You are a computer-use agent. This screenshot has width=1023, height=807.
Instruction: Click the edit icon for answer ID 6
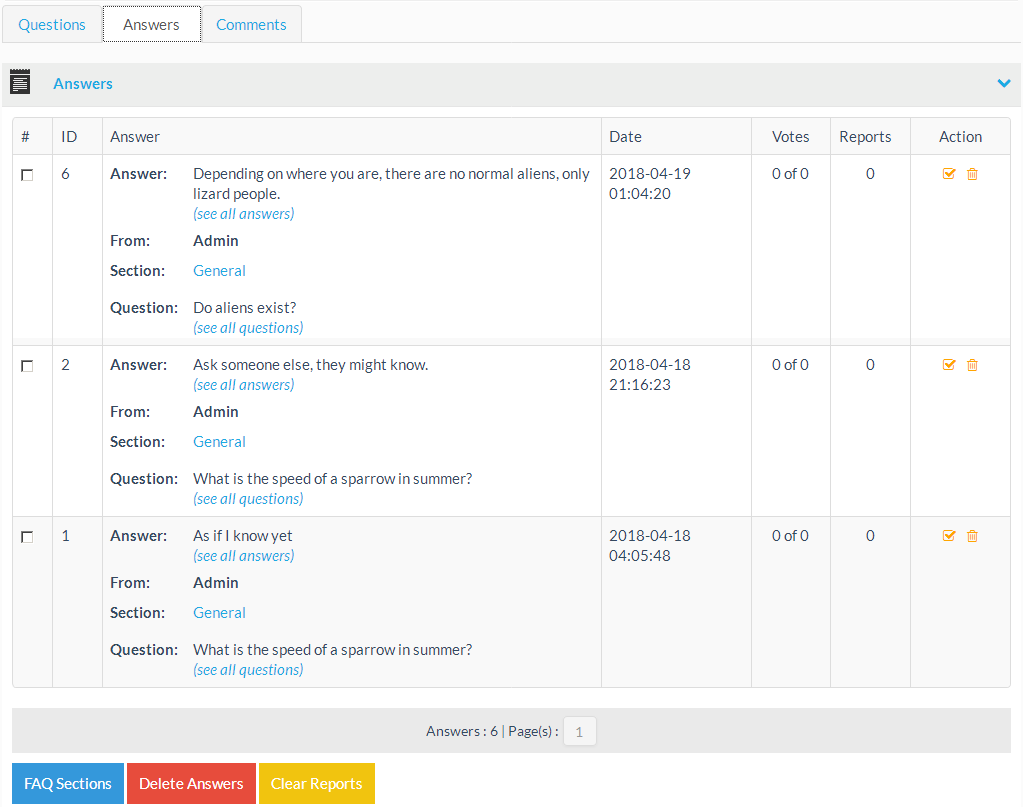tap(949, 174)
